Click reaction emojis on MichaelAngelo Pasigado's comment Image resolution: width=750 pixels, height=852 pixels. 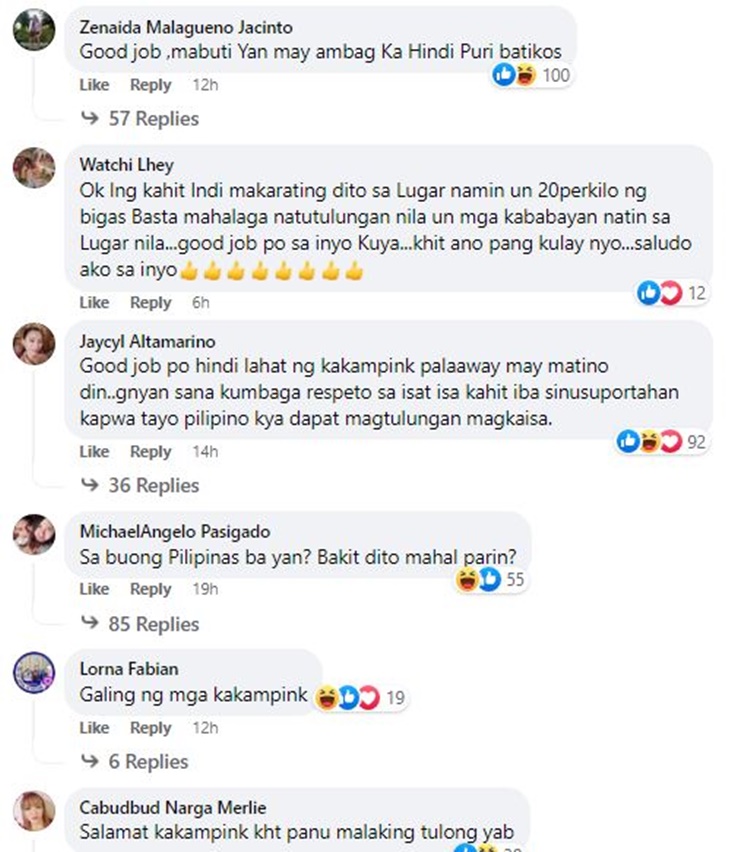[x=490, y=579]
